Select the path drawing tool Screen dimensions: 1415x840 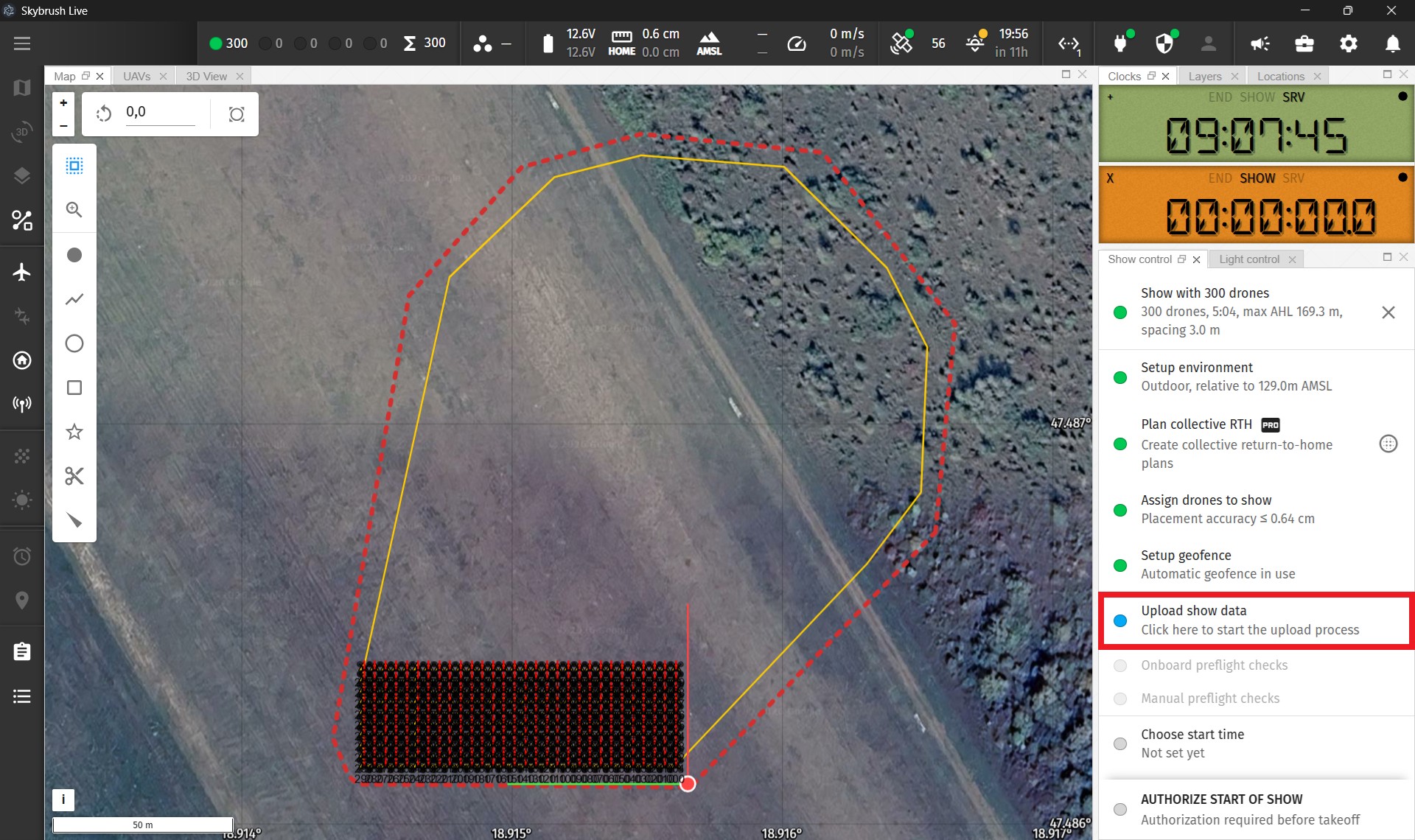tap(74, 299)
